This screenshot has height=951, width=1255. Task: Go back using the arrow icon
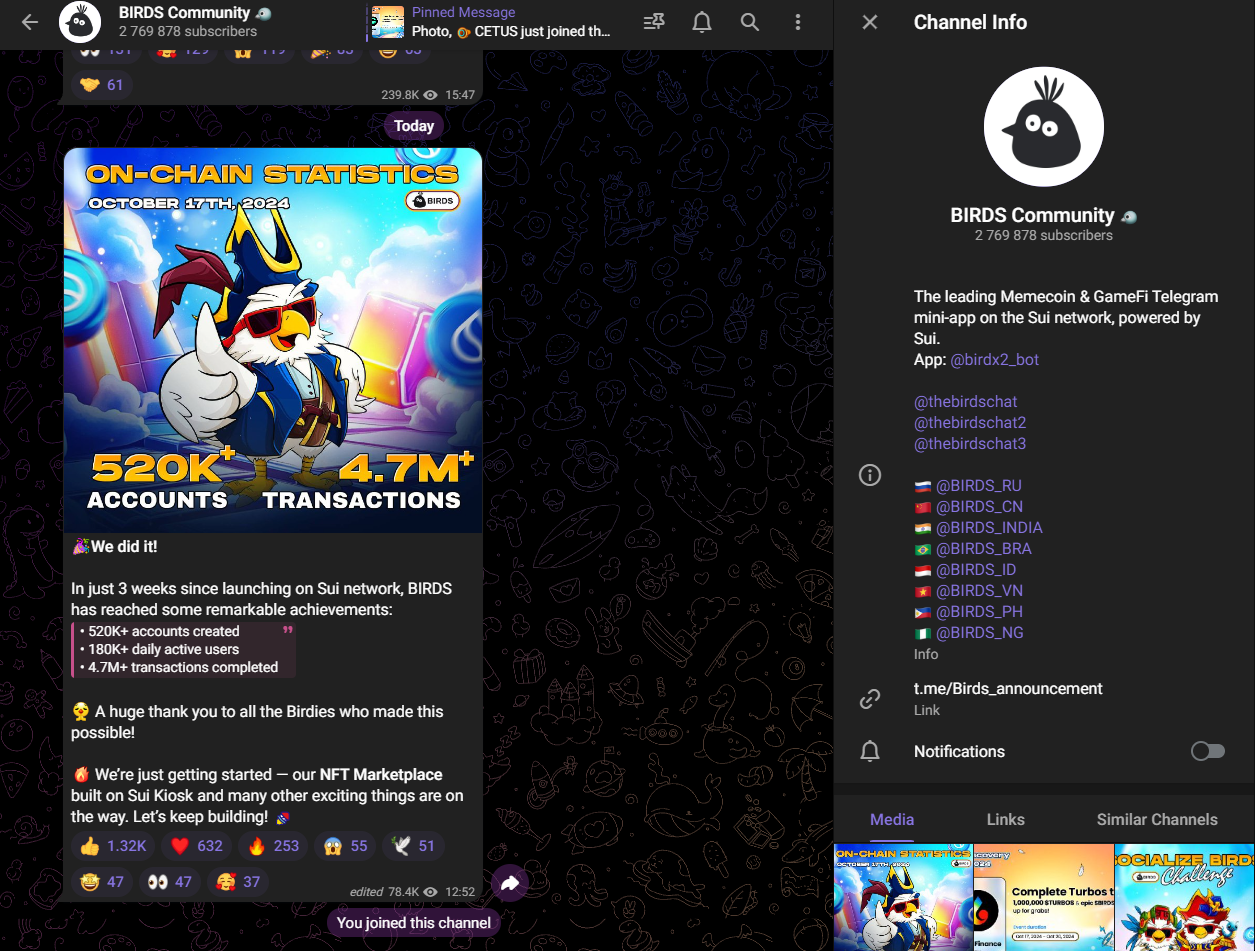30,22
